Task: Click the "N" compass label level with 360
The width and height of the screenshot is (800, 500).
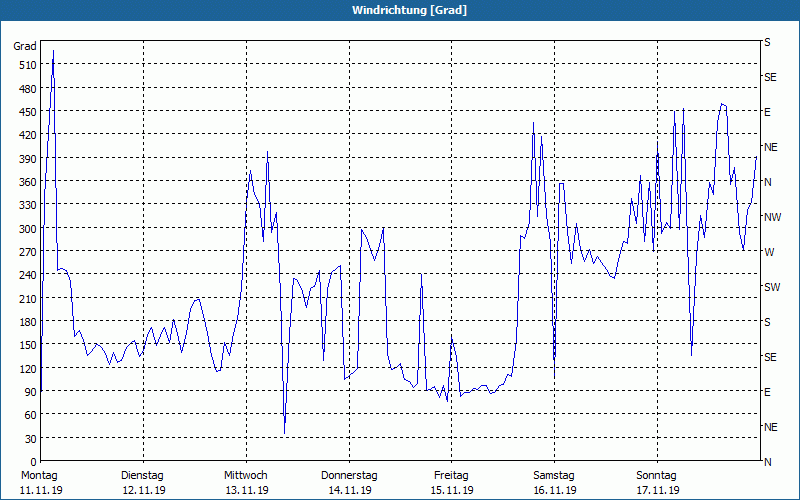Action: [767, 182]
